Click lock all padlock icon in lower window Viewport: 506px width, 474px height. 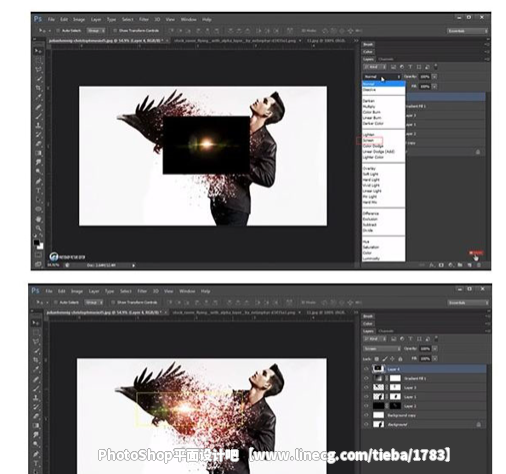click(400, 359)
